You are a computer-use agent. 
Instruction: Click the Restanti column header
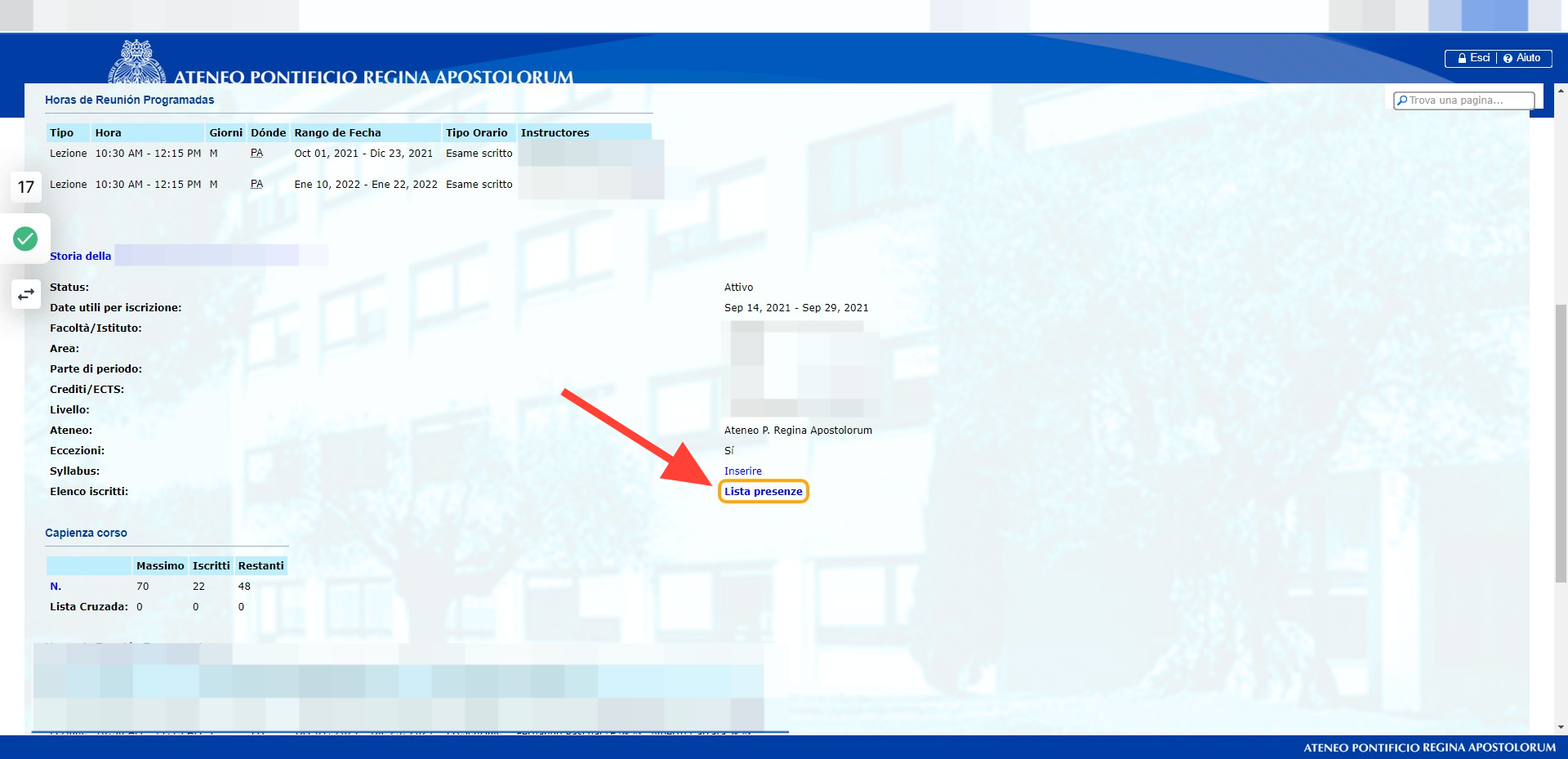coord(261,565)
